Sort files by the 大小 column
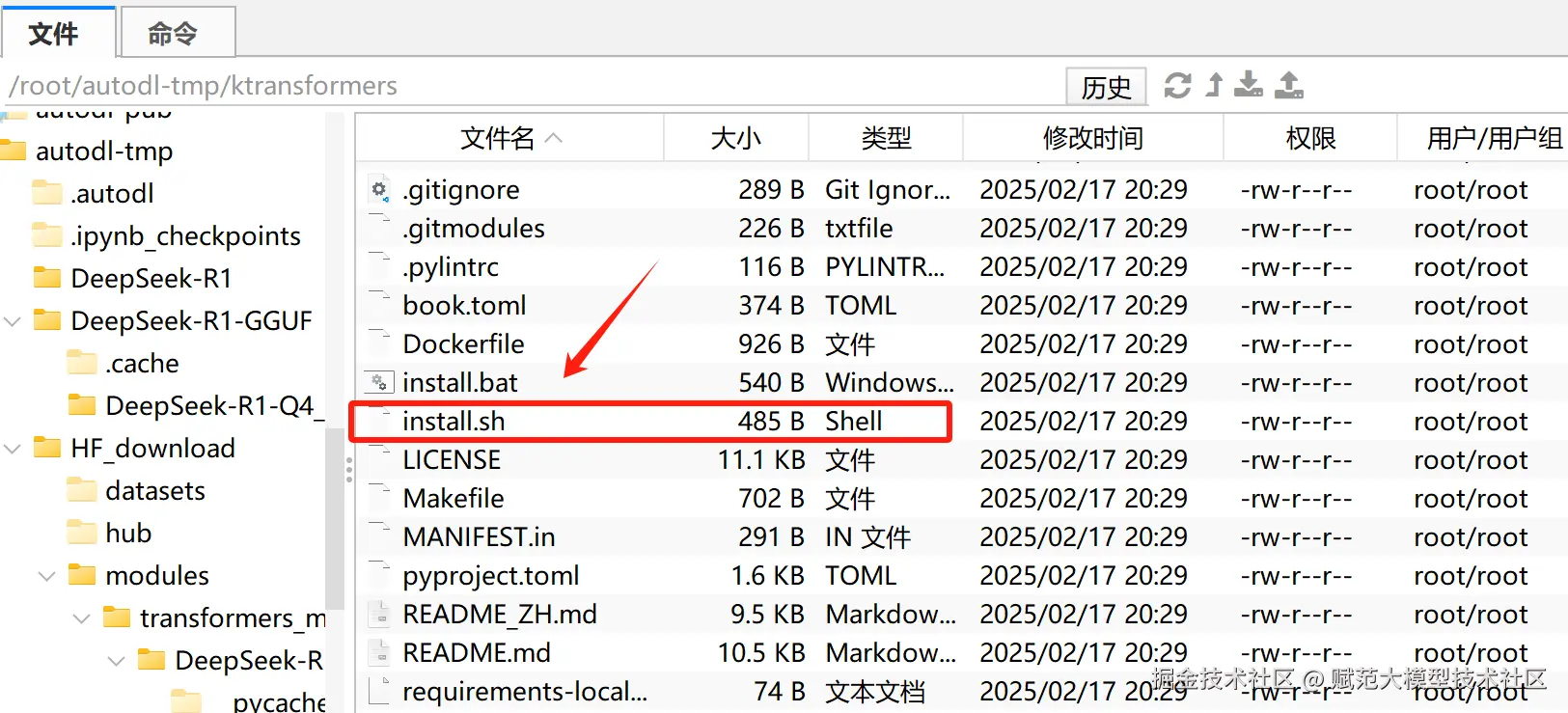1568x713 pixels. 736,138
